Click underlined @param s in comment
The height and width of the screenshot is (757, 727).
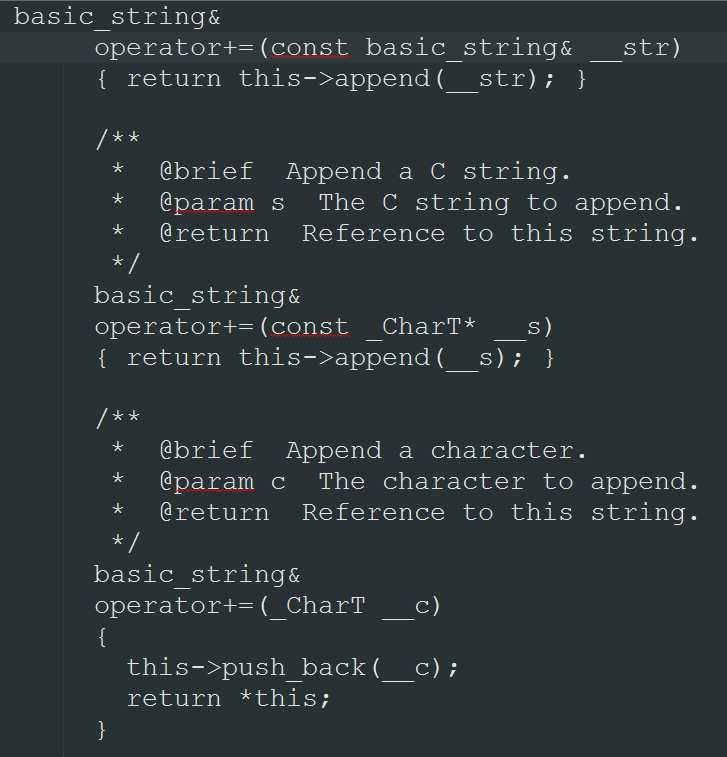point(223,203)
